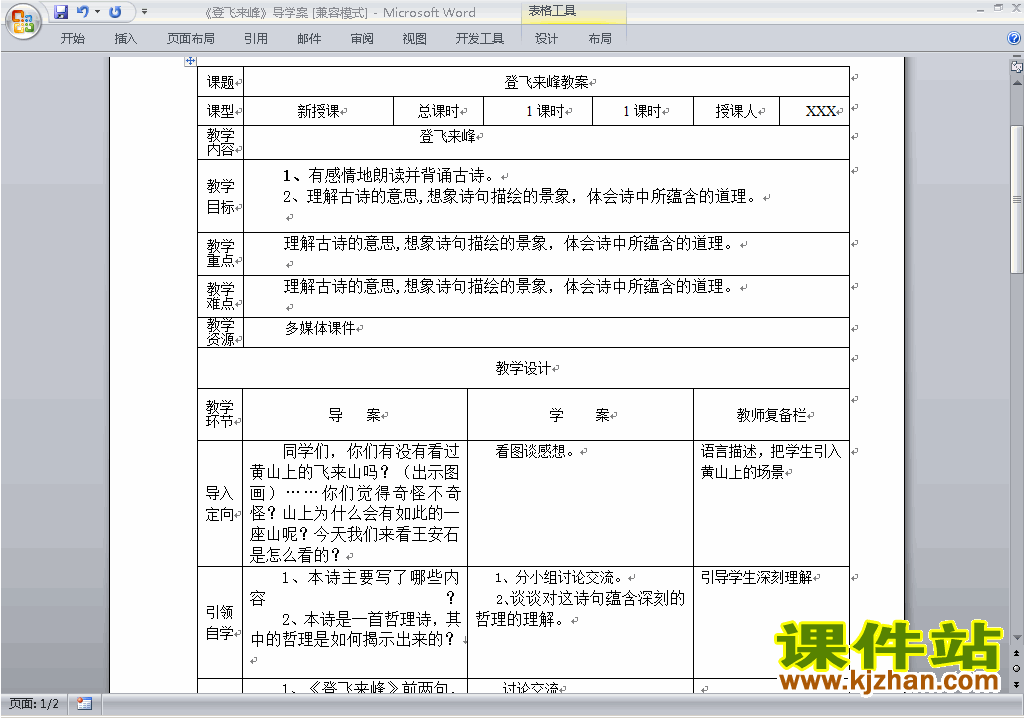Screen dimensions: 1024x718
Task: Save the document using the floppy disk icon
Action: [x=61, y=12]
